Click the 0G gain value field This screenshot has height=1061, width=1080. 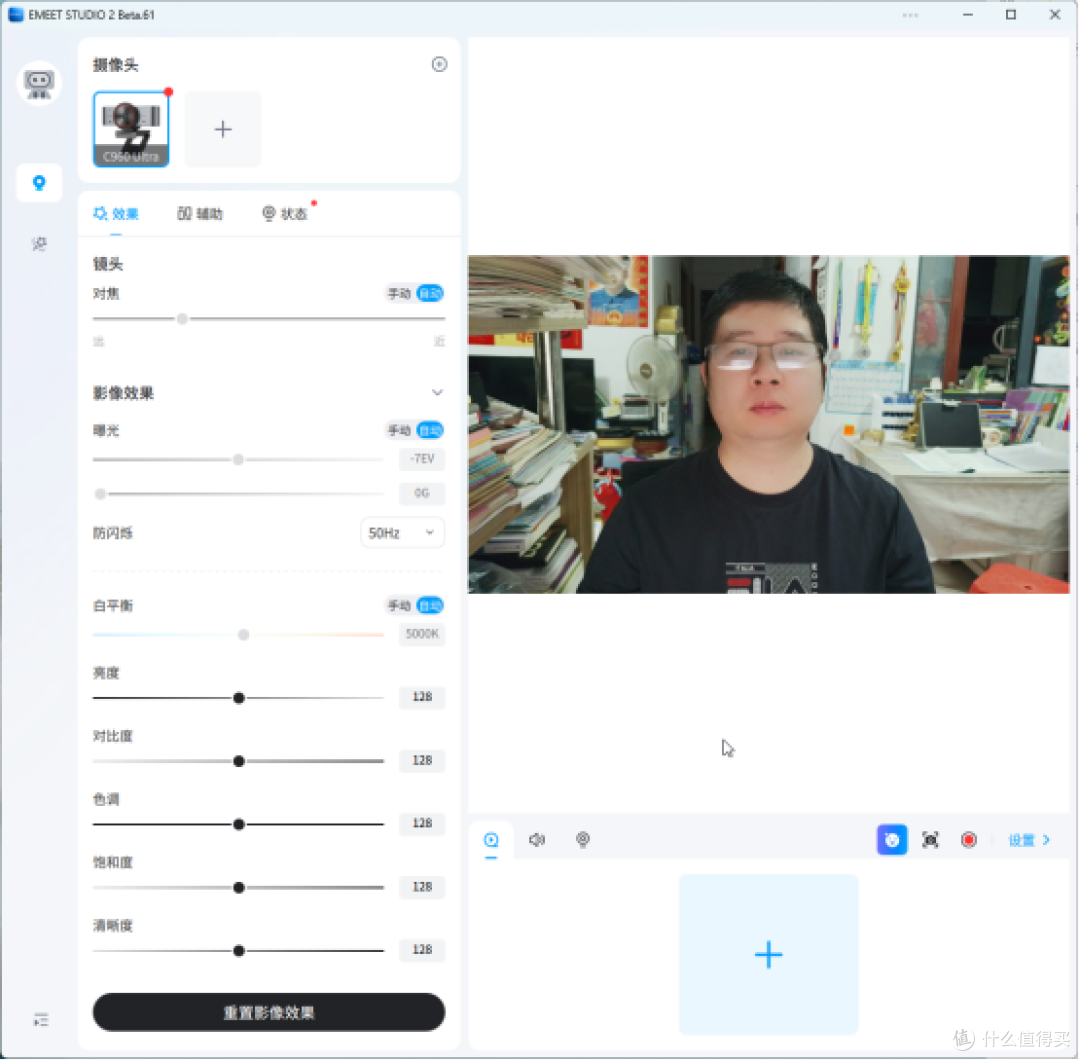click(422, 494)
